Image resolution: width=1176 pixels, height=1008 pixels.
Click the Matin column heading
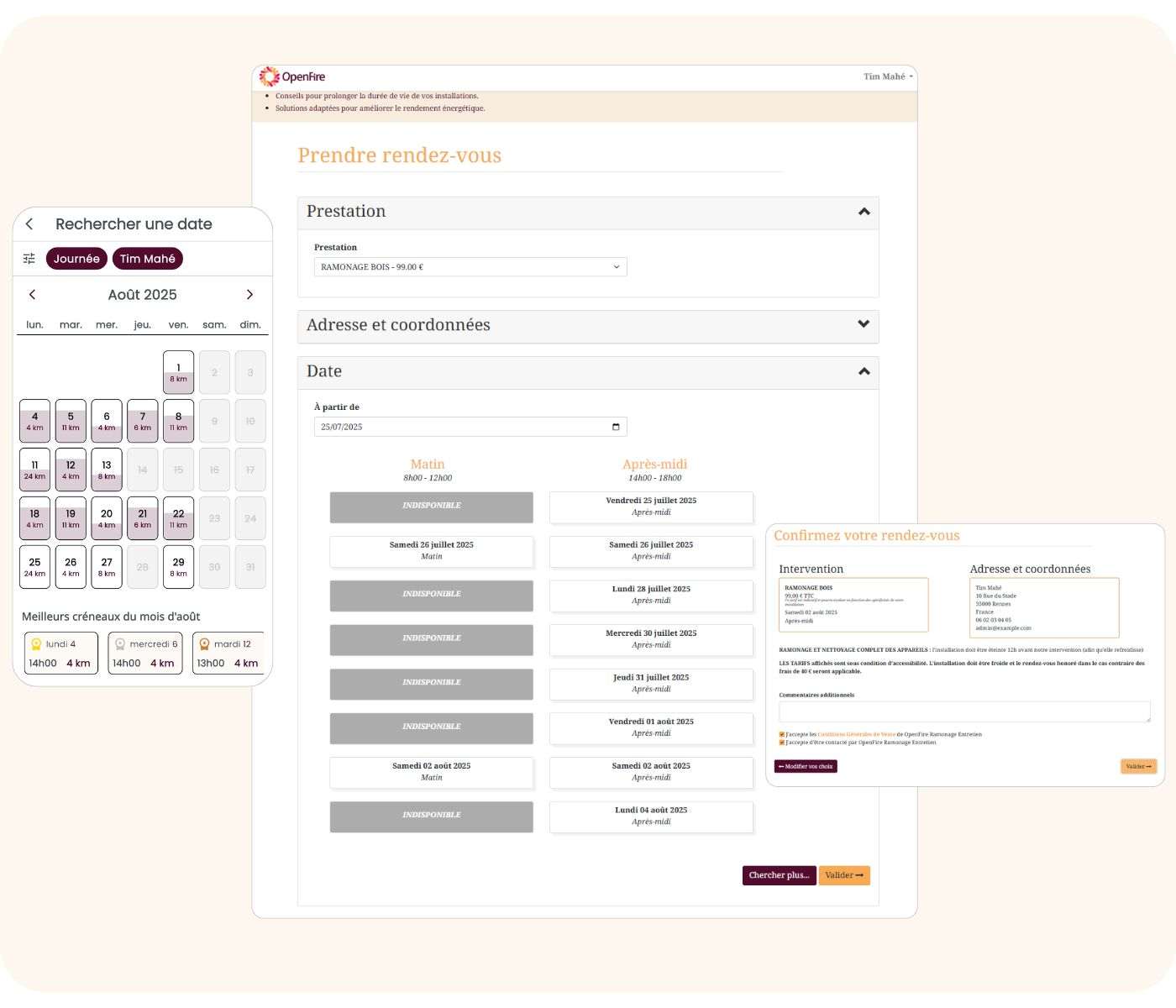[428, 464]
